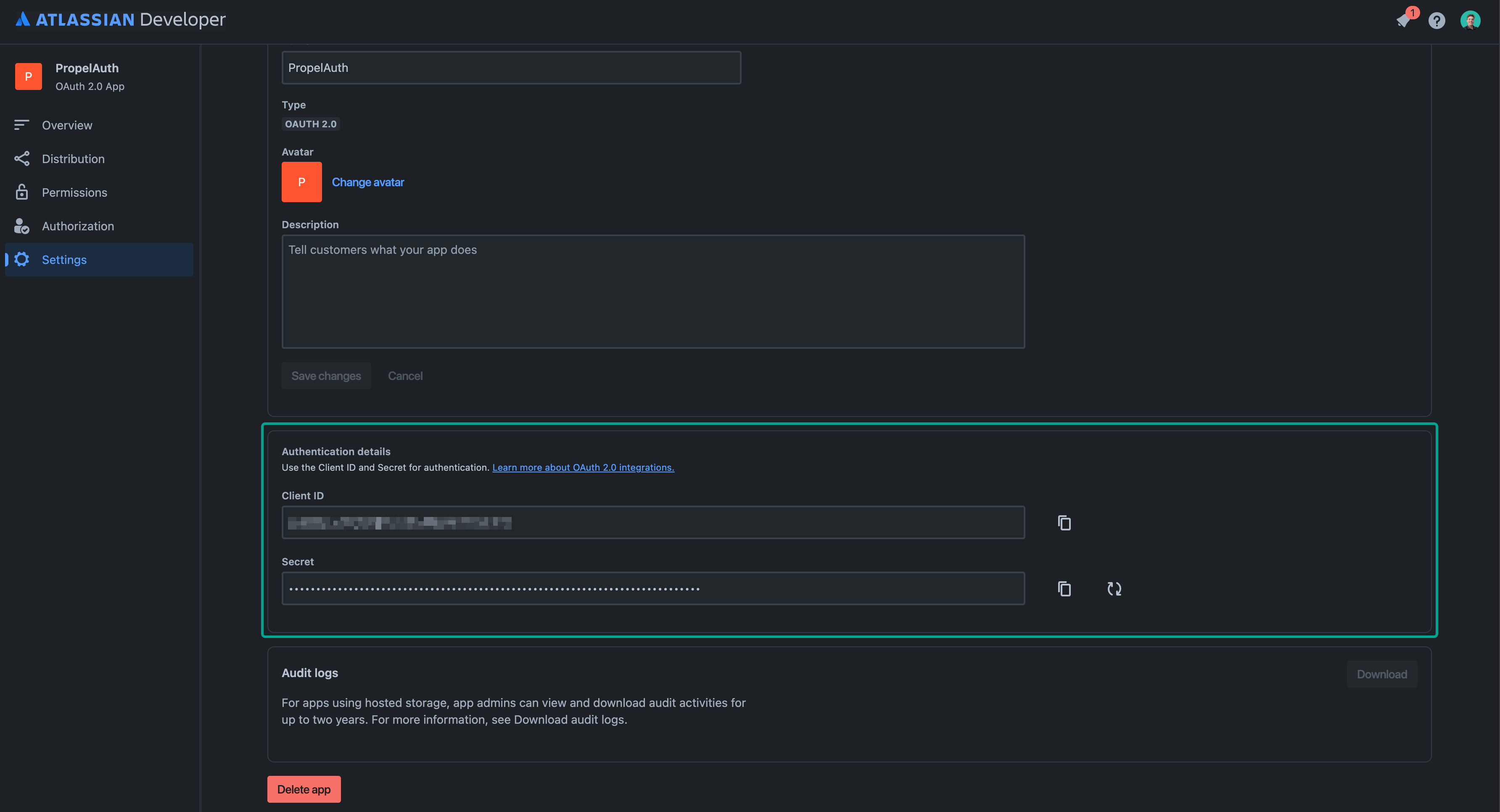Open the Authorization page
The height and width of the screenshot is (812, 1500).
(99, 226)
